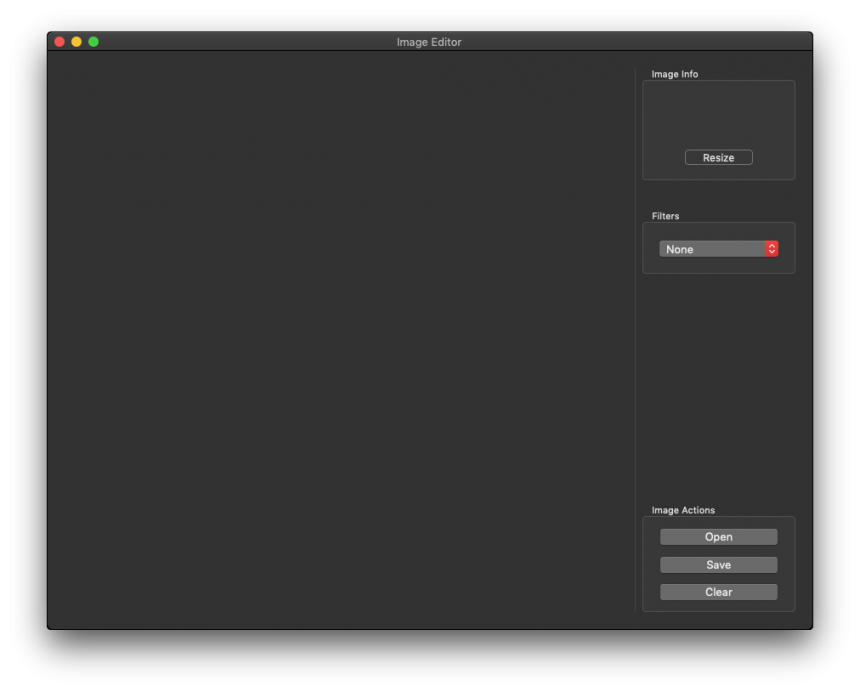Click the Image Actions group label

coord(683,510)
